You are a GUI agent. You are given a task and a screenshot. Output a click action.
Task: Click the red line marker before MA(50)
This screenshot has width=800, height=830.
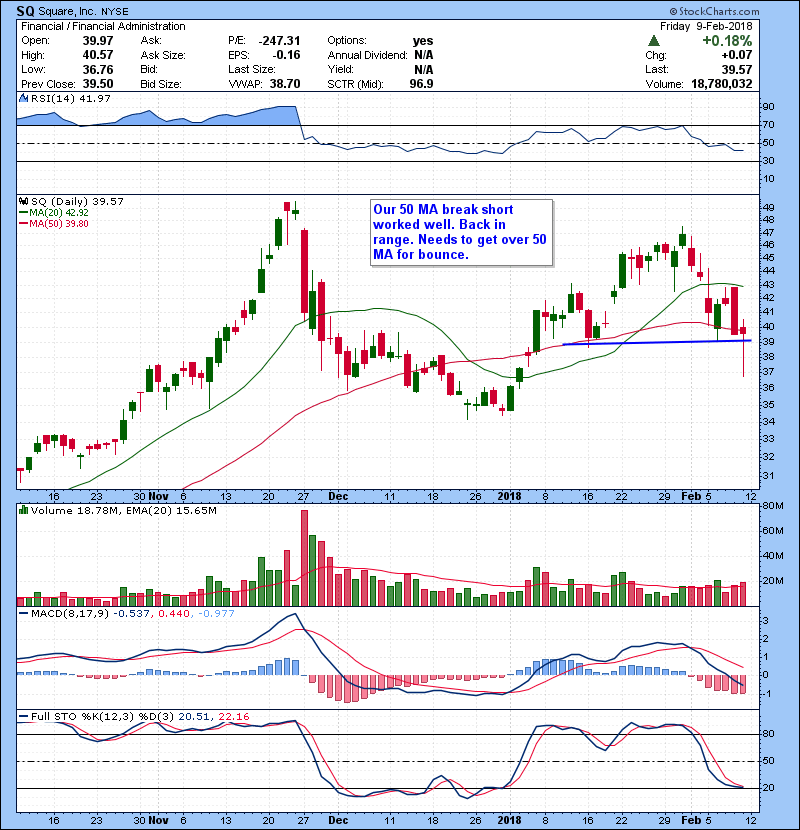[23, 223]
